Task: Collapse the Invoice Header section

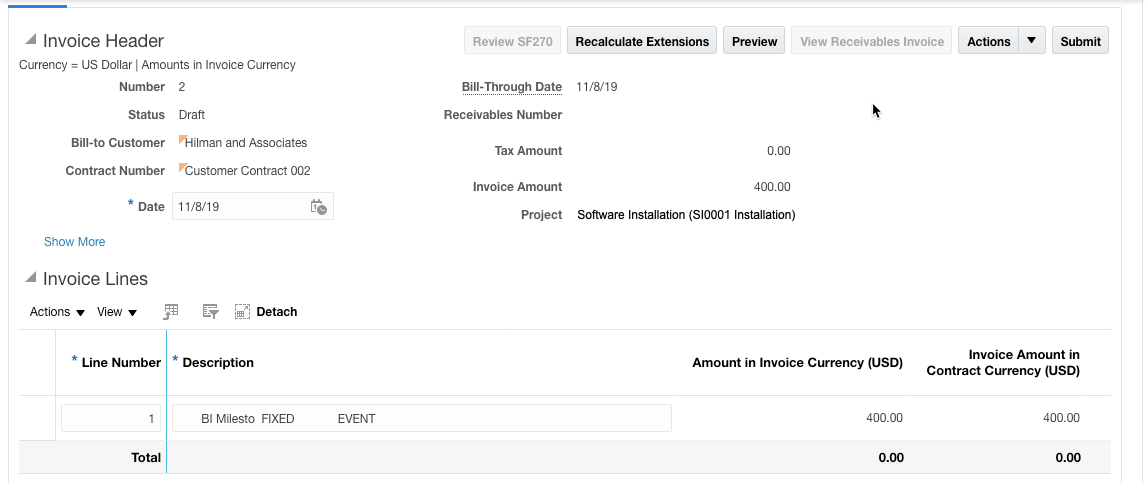Action: click(x=31, y=40)
